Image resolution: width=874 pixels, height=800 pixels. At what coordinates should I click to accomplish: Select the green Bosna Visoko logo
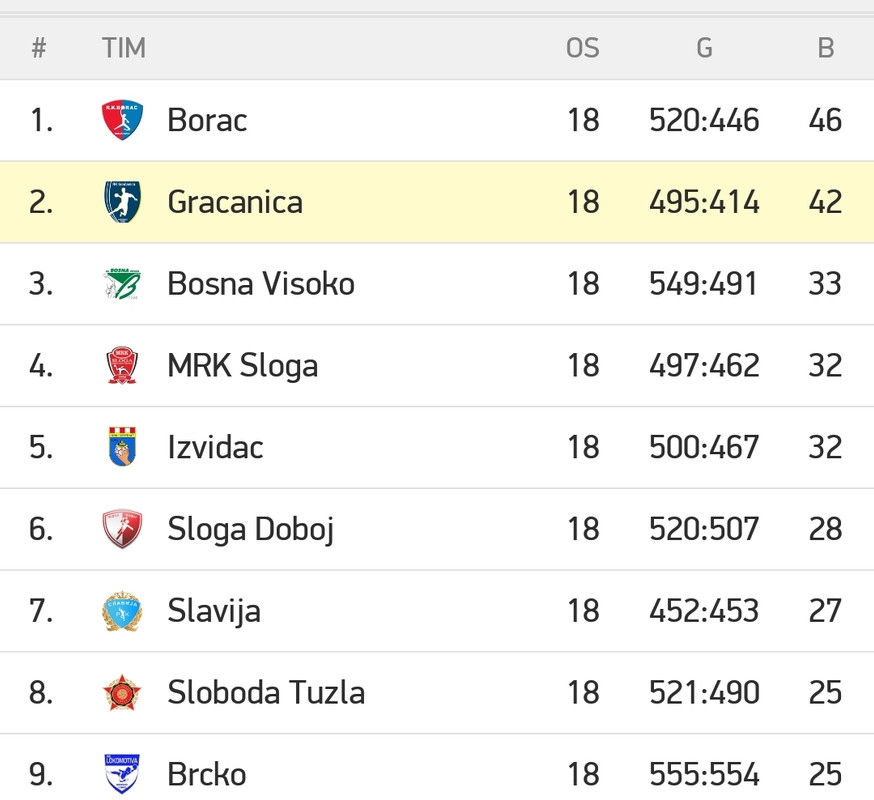[x=122, y=284]
